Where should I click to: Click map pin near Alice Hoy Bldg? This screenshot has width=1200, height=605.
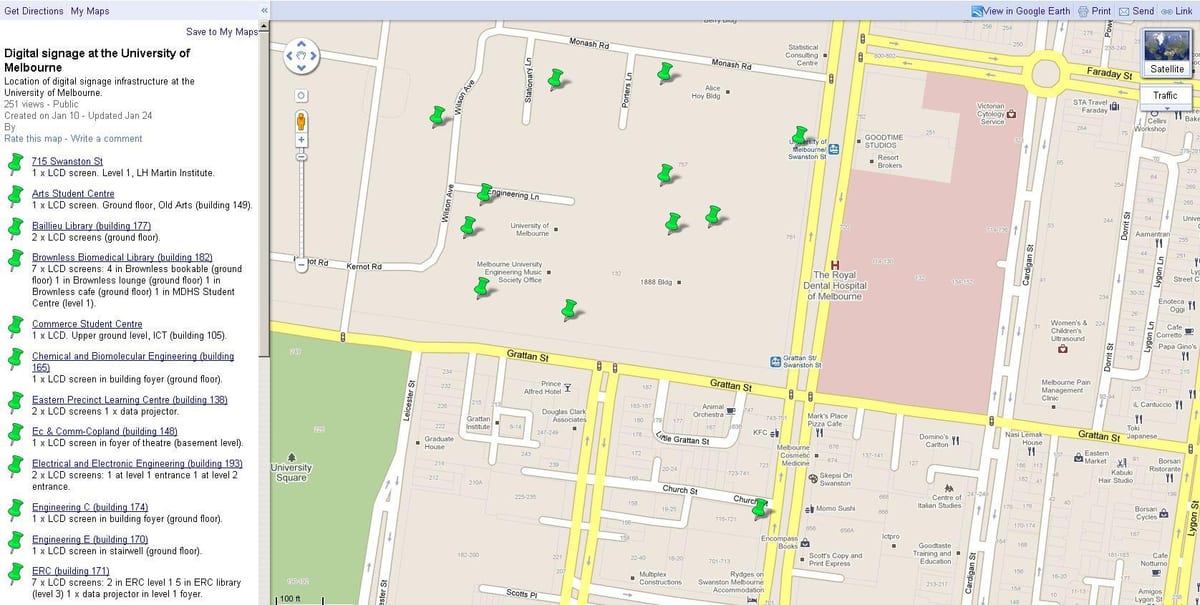coord(665,72)
